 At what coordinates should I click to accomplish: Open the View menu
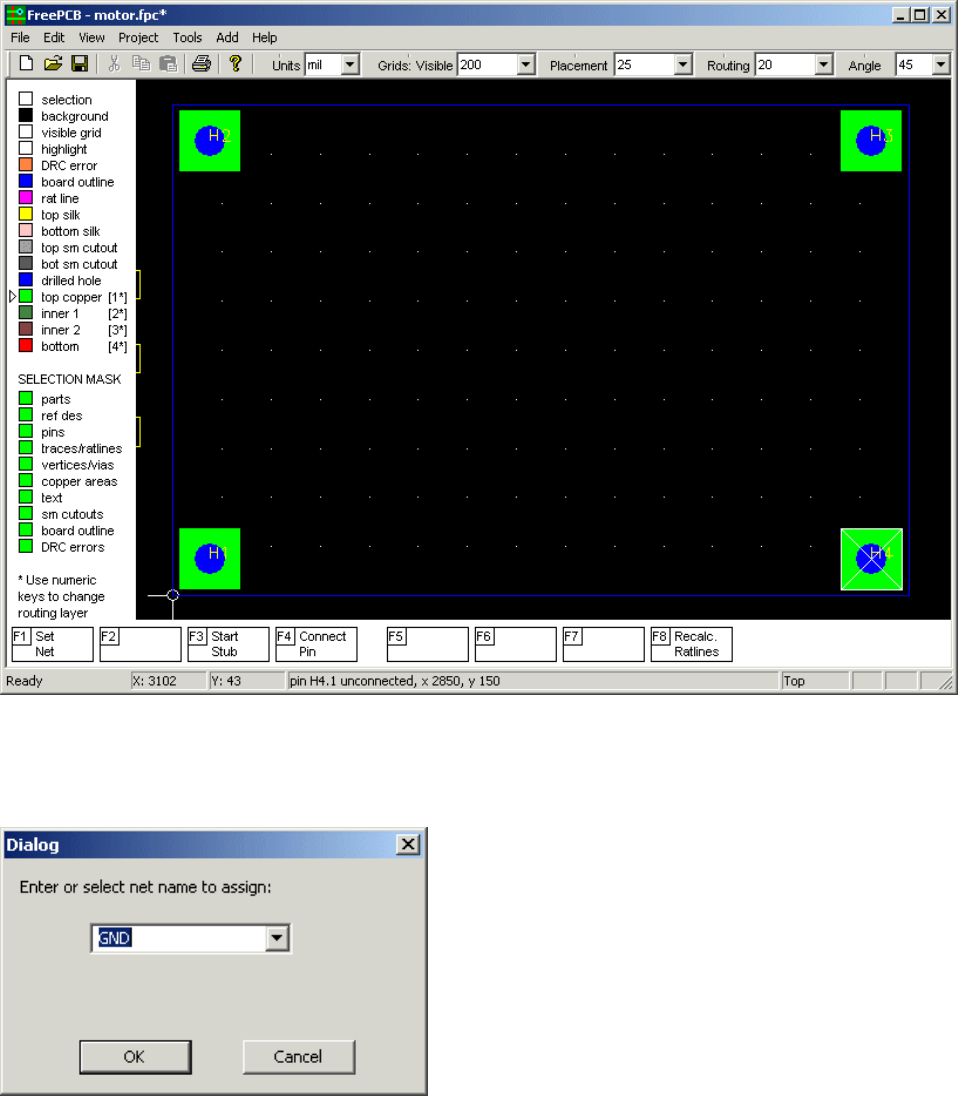[x=92, y=38]
